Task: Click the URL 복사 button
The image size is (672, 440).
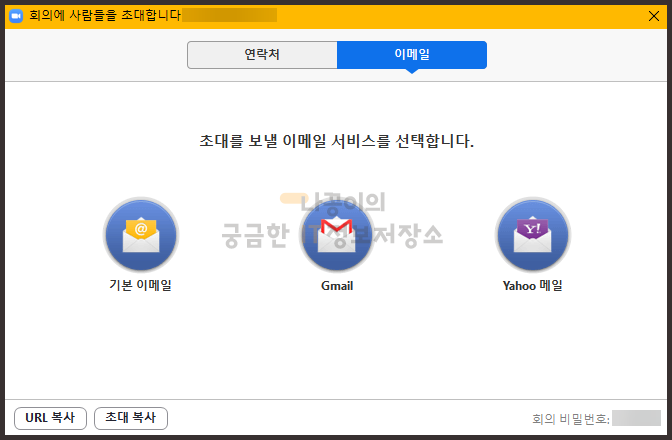Action: tap(51, 418)
